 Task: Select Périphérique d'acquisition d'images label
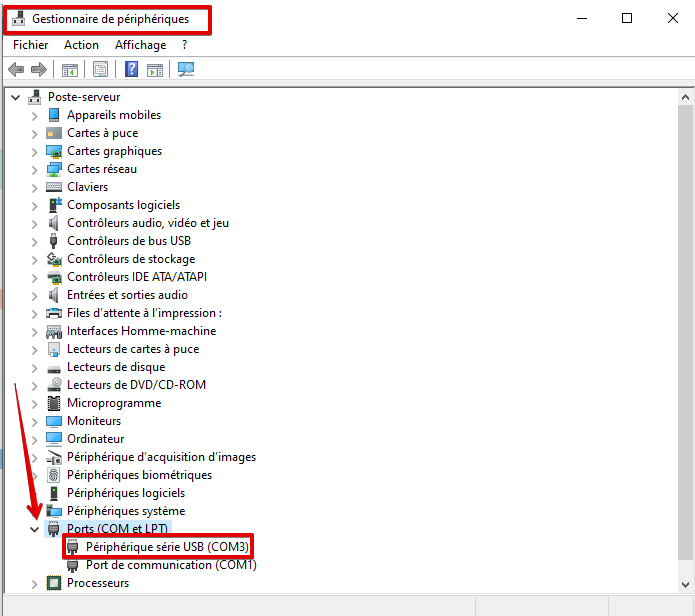click(161, 457)
